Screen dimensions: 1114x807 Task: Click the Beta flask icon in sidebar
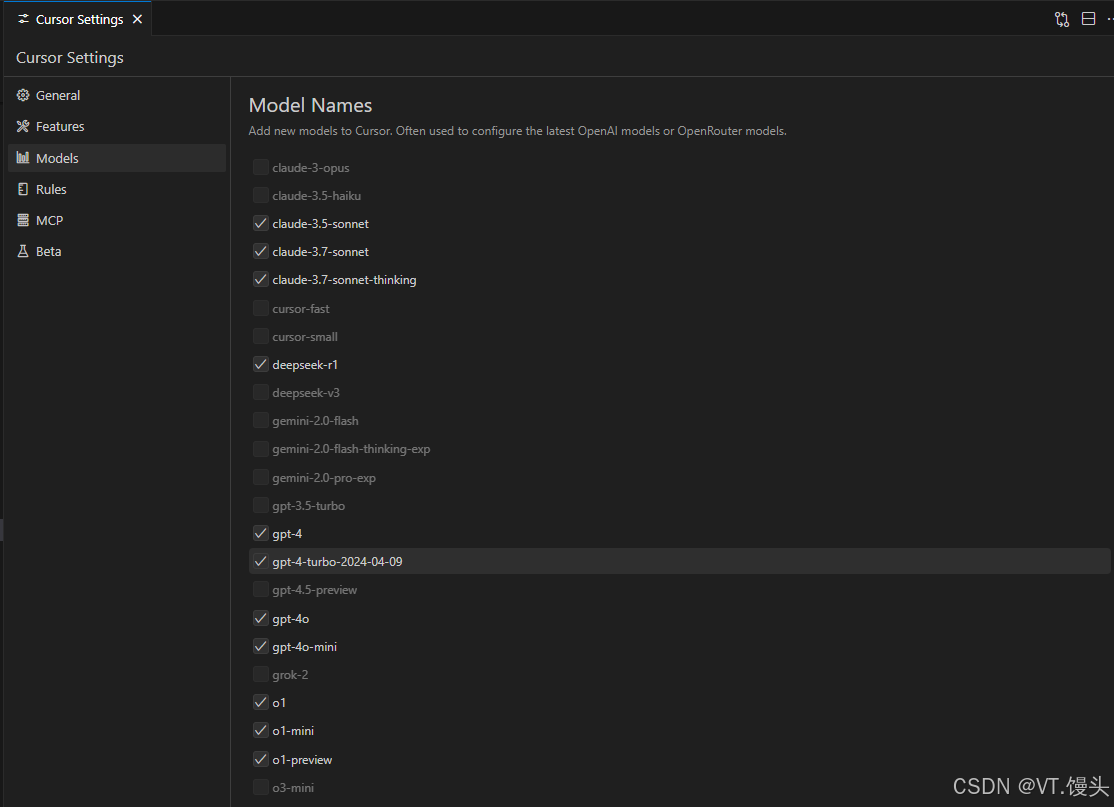tap(23, 251)
